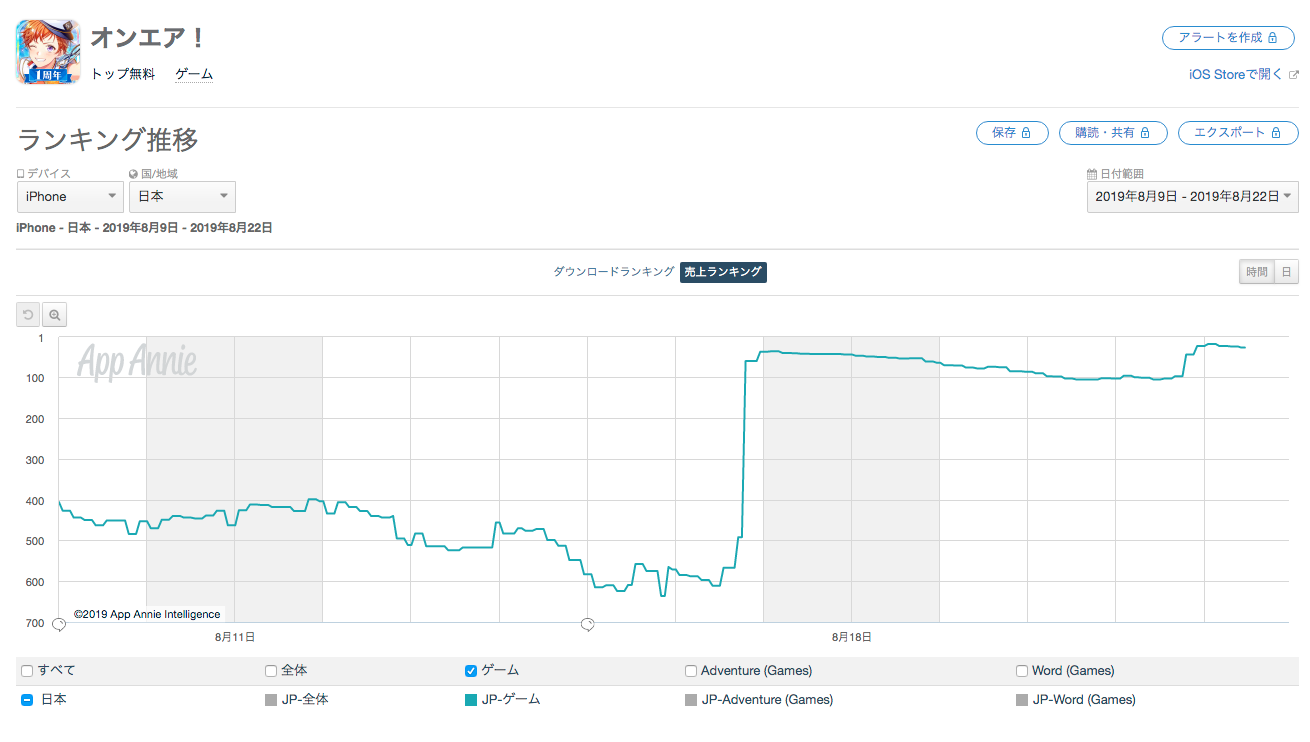Click the 8月11日 axis label
This screenshot has width=1310, height=742.
click(234, 636)
